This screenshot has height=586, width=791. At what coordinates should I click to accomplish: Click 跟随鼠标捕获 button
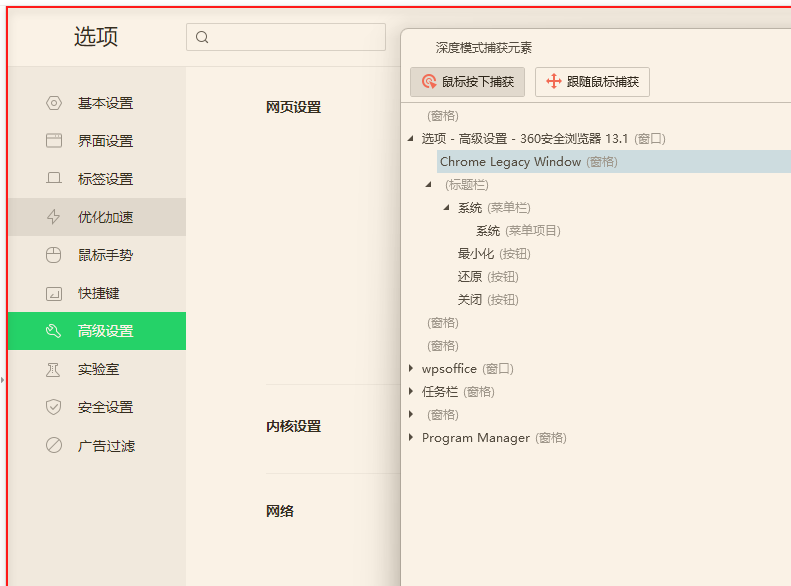(592, 82)
